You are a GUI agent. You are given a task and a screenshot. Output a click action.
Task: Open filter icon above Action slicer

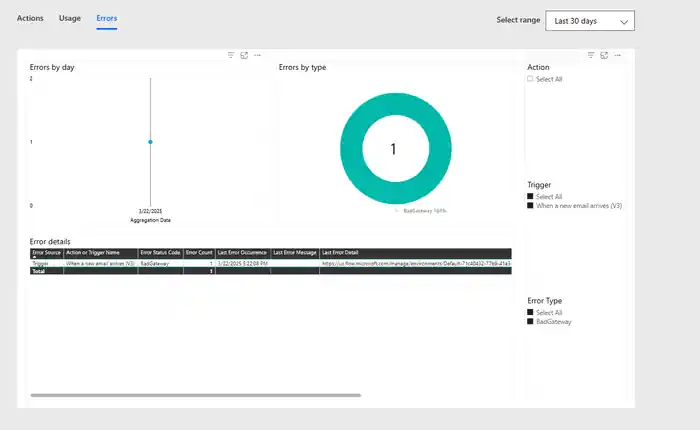[x=591, y=55]
